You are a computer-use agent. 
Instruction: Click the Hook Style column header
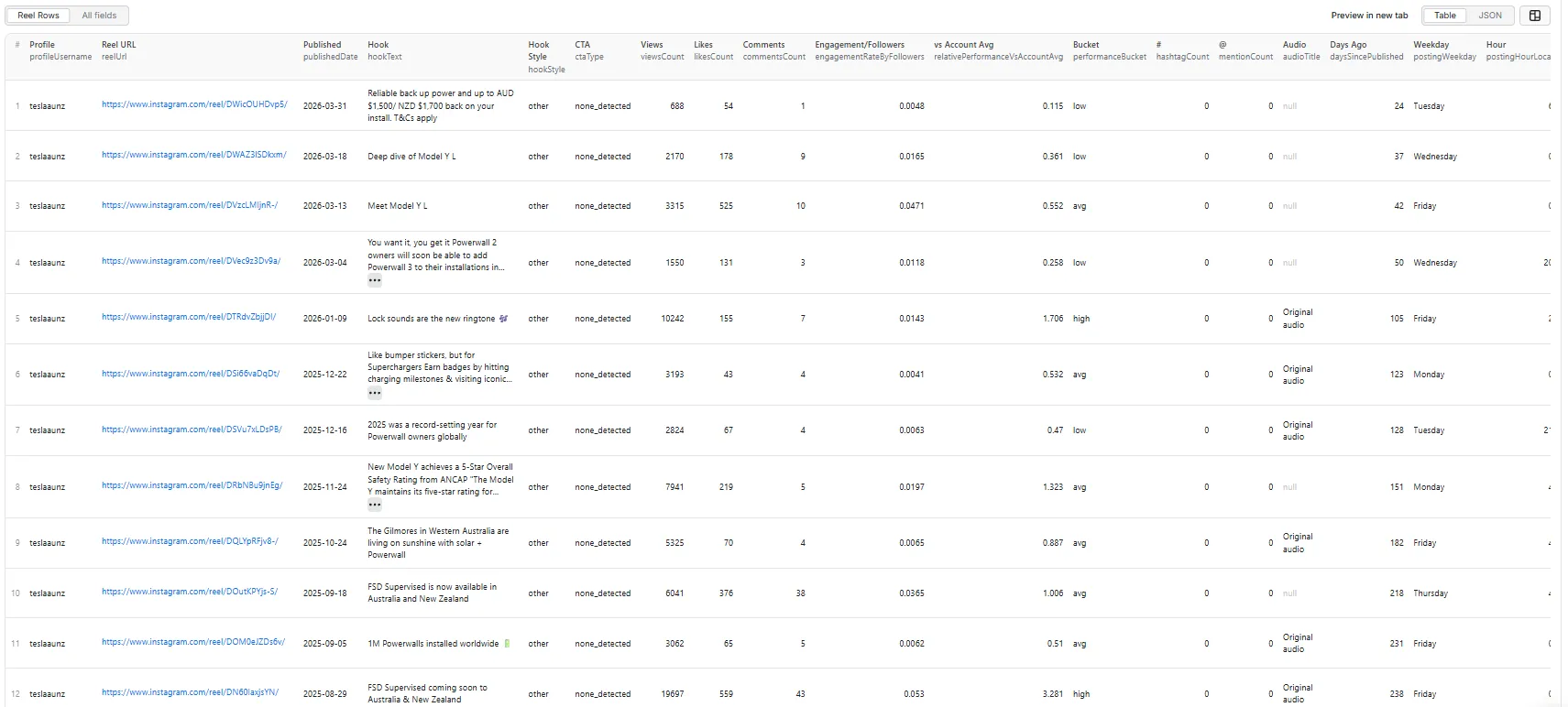[546, 57]
